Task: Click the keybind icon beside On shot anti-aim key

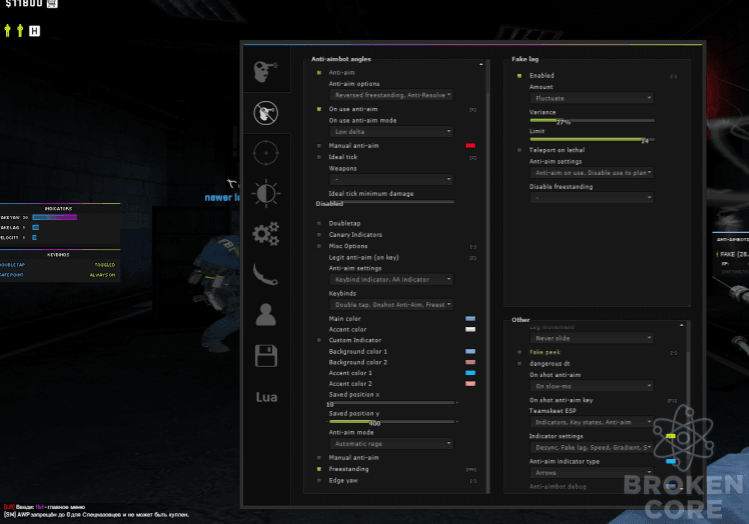Action: (672, 401)
